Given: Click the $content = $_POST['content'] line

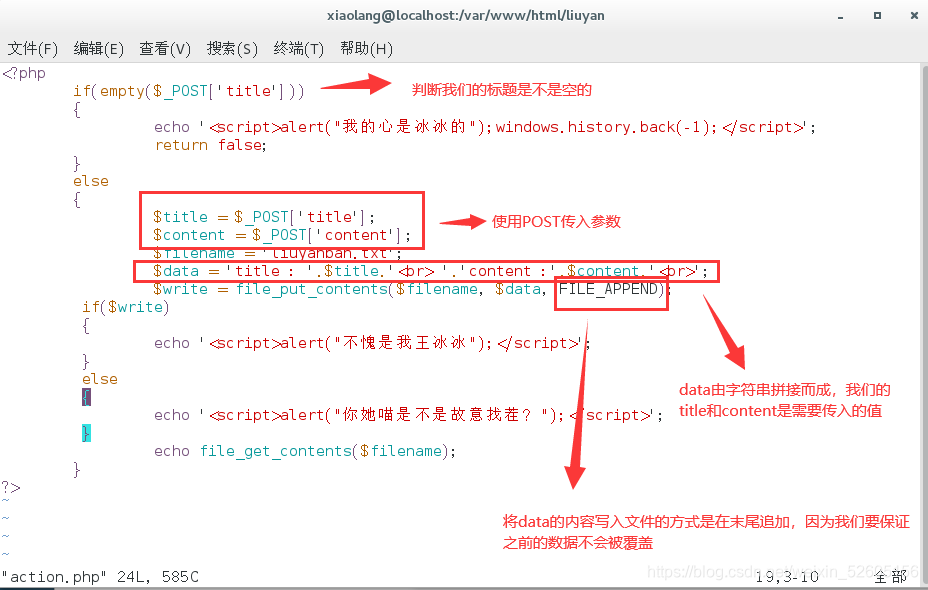Looking at the screenshot, I should click(281, 235).
